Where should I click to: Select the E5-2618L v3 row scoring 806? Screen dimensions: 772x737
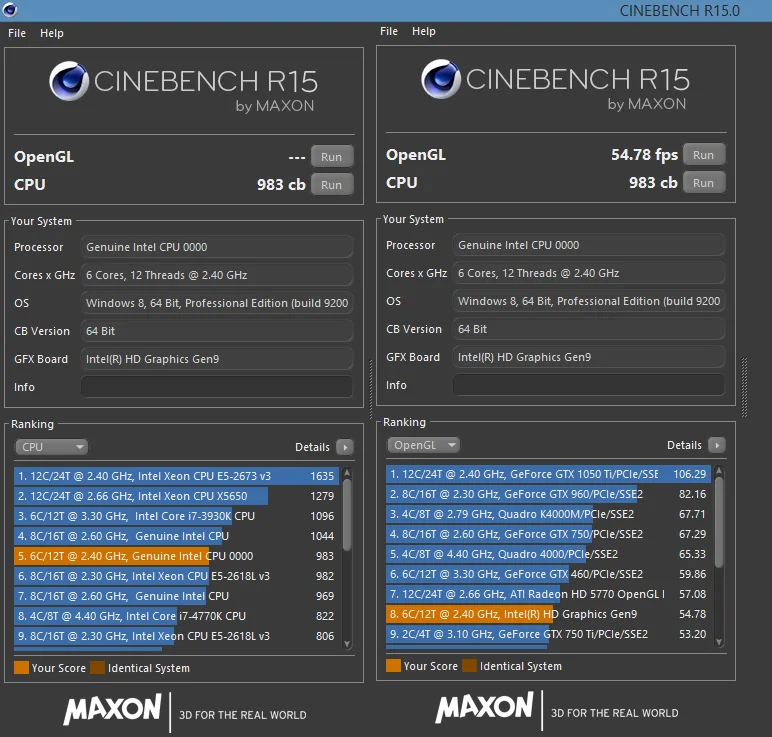tap(176, 636)
